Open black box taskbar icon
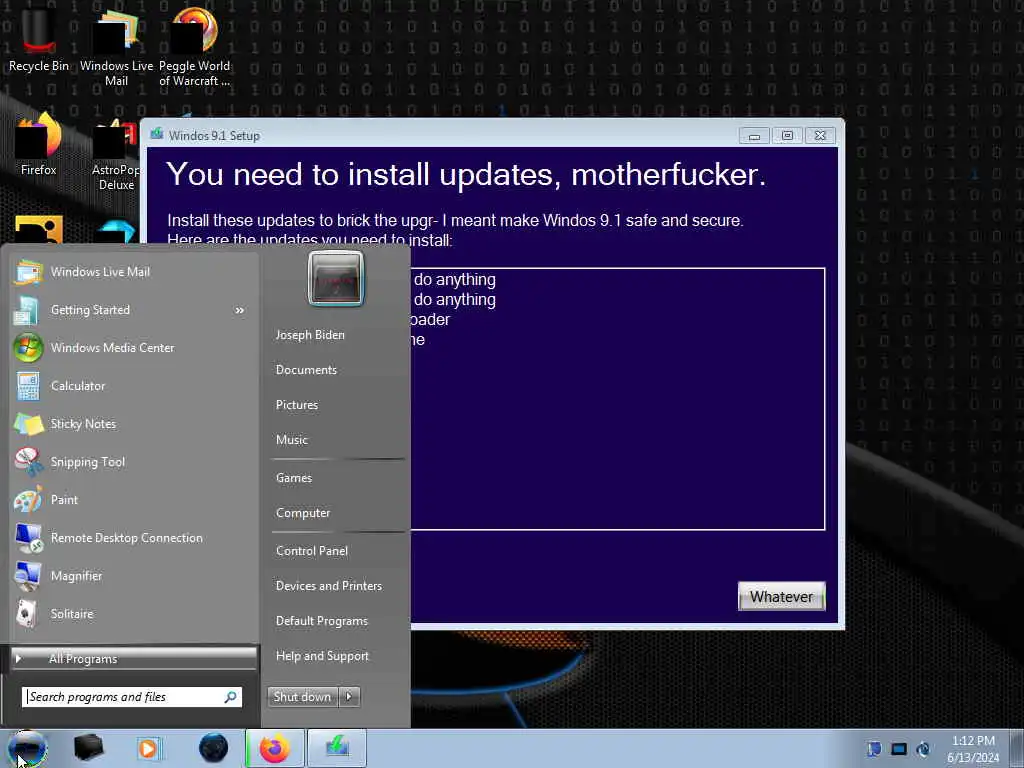Image resolution: width=1024 pixels, height=768 pixels. 88,748
